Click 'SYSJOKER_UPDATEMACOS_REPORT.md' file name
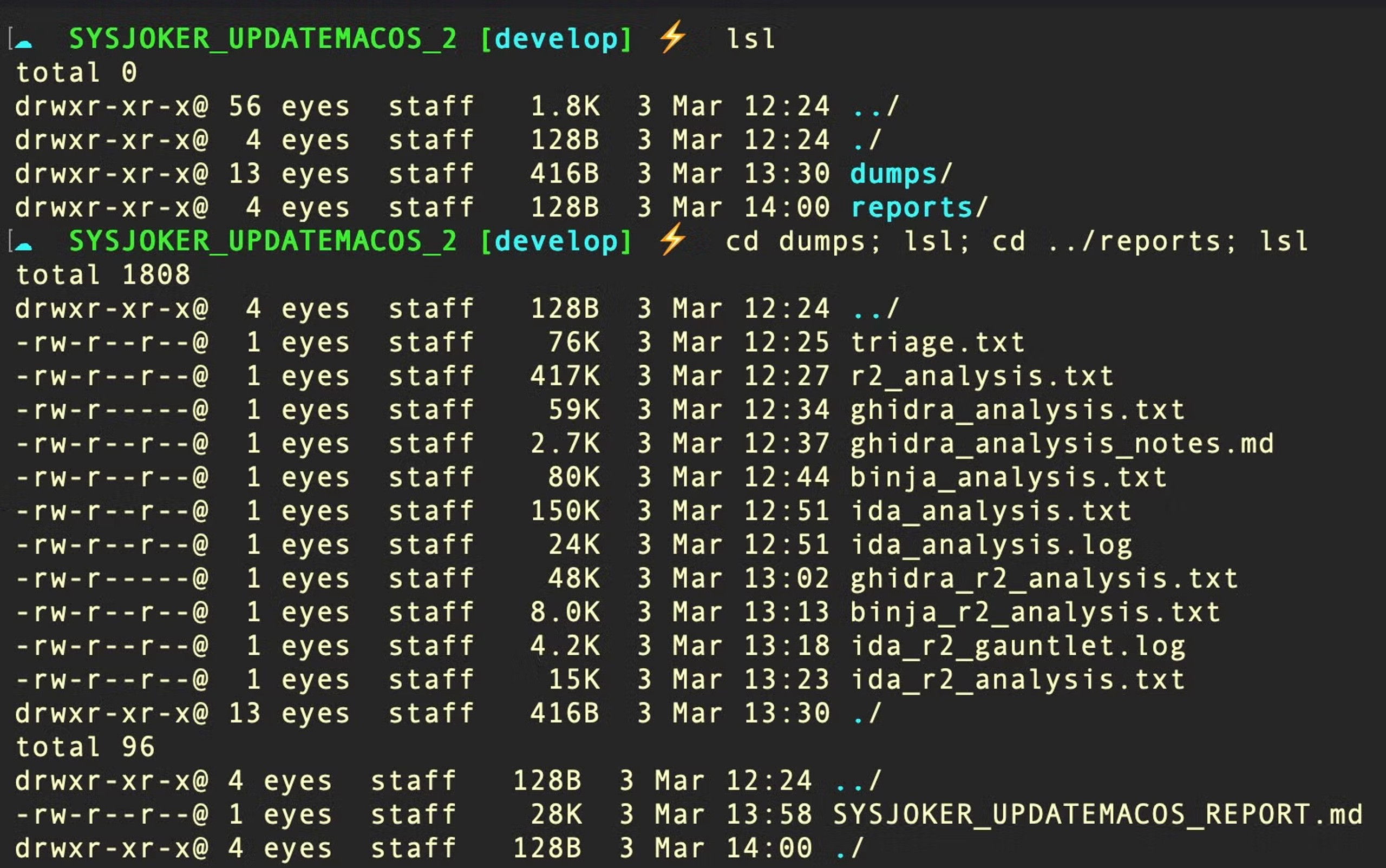The height and width of the screenshot is (868, 1386). click(1097, 814)
